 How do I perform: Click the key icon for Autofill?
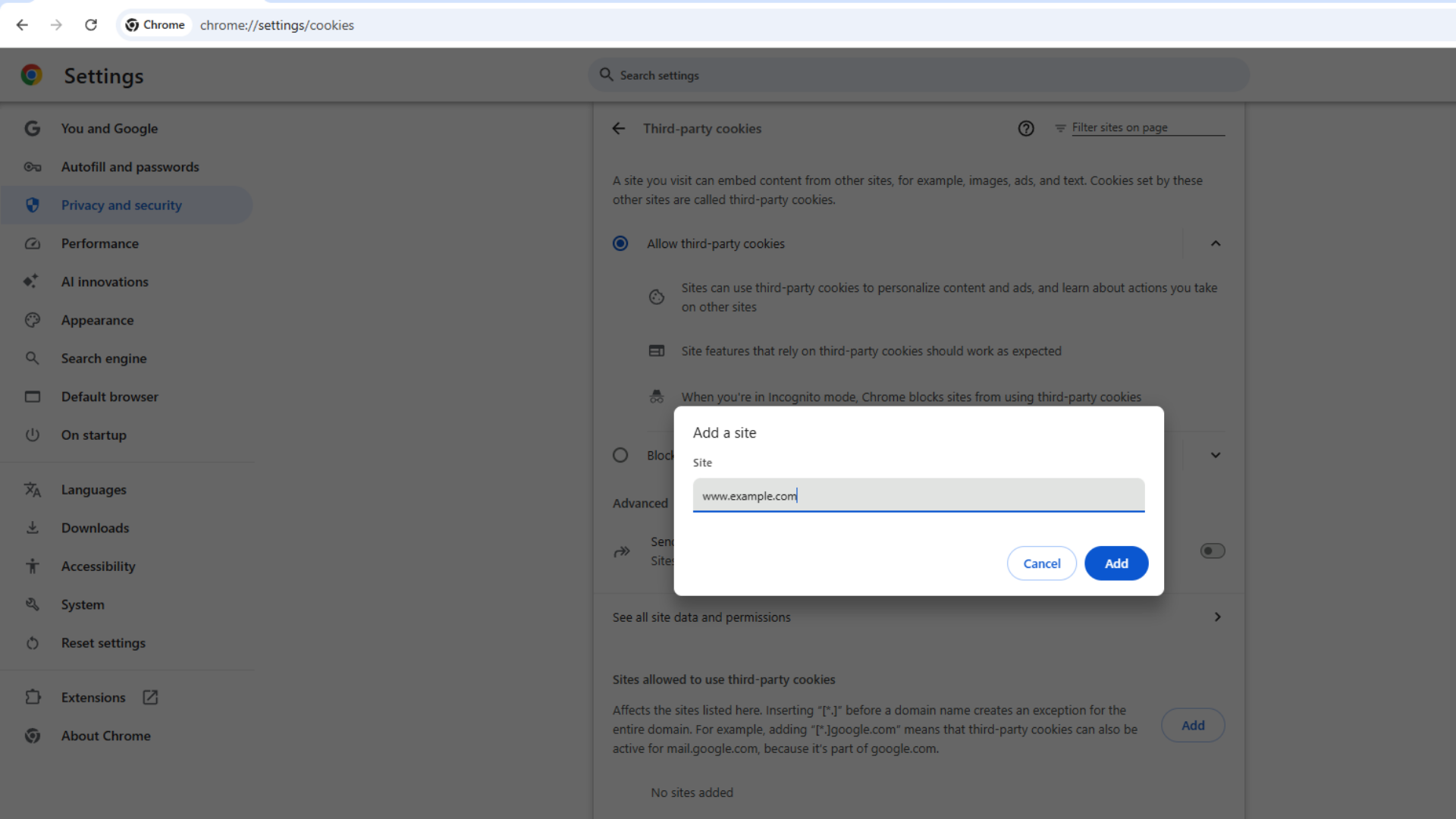(32, 167)
